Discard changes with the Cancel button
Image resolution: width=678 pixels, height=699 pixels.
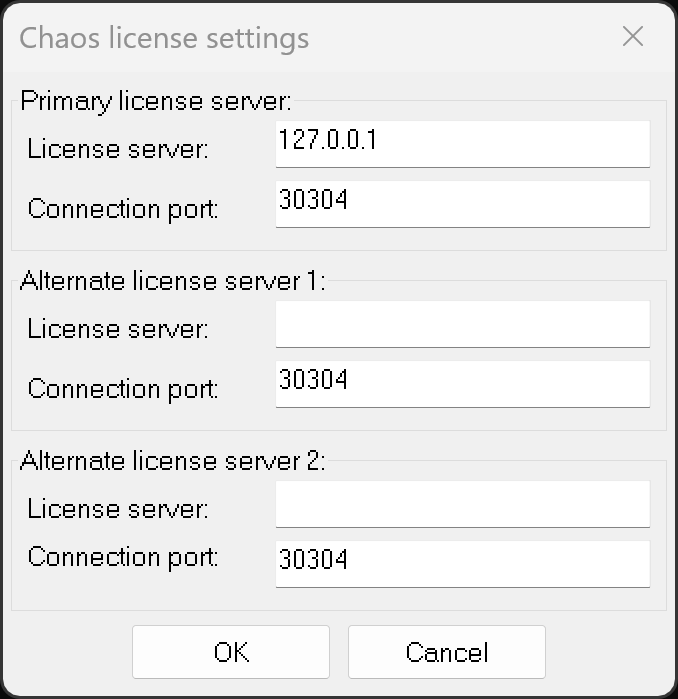447,652
